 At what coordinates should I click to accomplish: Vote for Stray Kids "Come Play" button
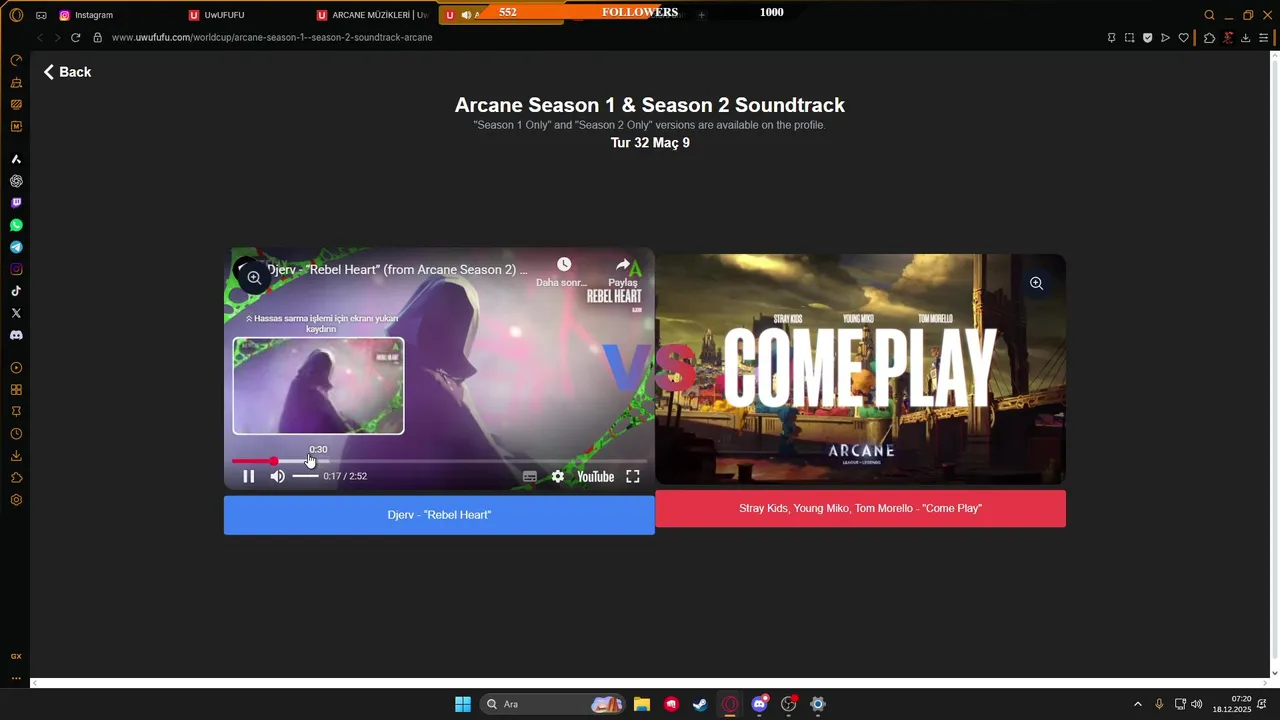pos(860,508)
